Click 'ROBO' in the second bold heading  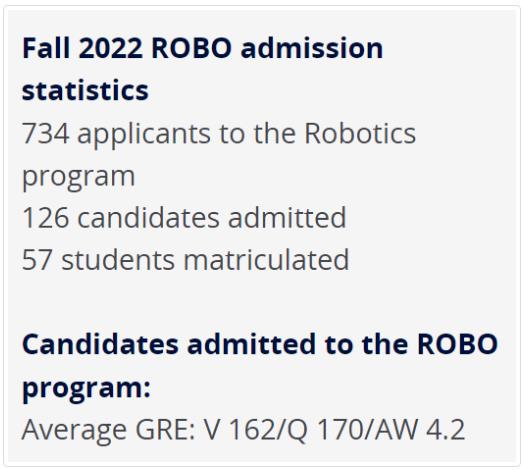tap(458, 344)
